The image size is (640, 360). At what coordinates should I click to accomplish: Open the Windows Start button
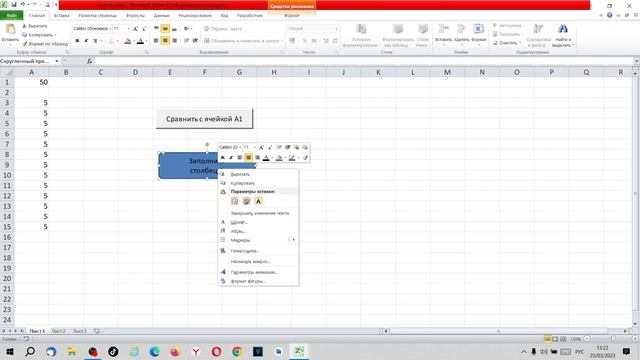click(x=9, y=351)
